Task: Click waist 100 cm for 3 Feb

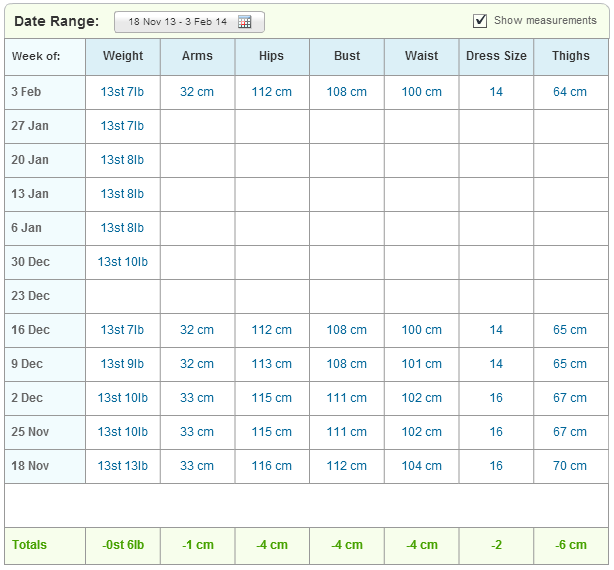Action: point(422,92)
